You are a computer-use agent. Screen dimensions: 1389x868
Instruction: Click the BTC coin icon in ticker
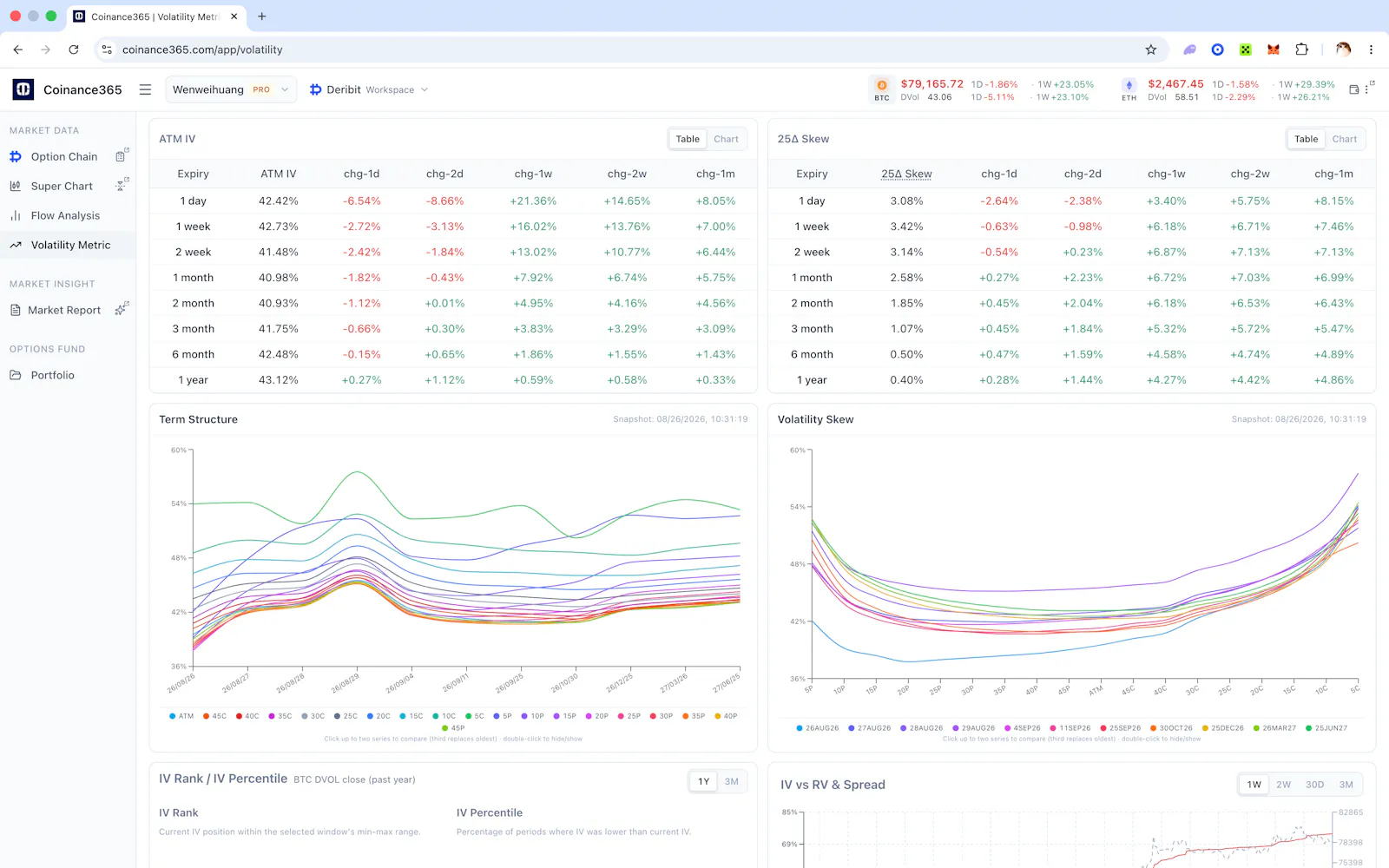pos(882,85)
